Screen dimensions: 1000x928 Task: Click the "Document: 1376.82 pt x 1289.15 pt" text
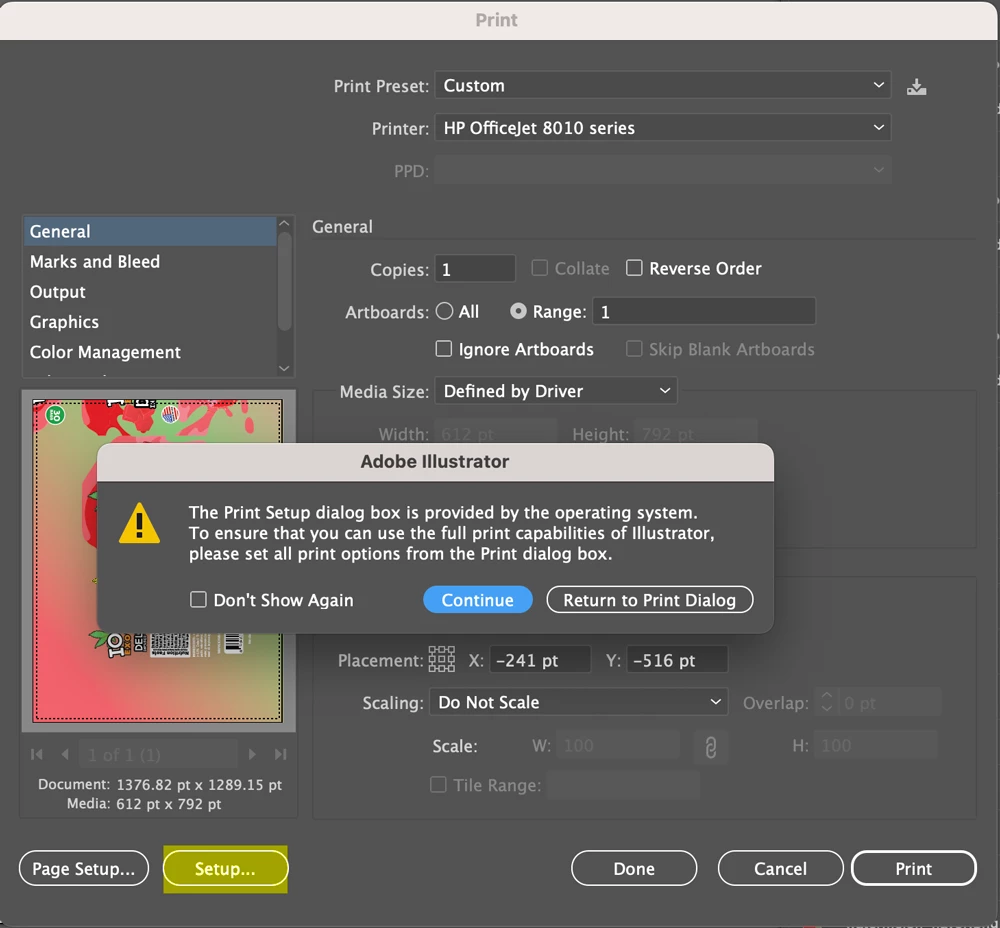[159, 784]
